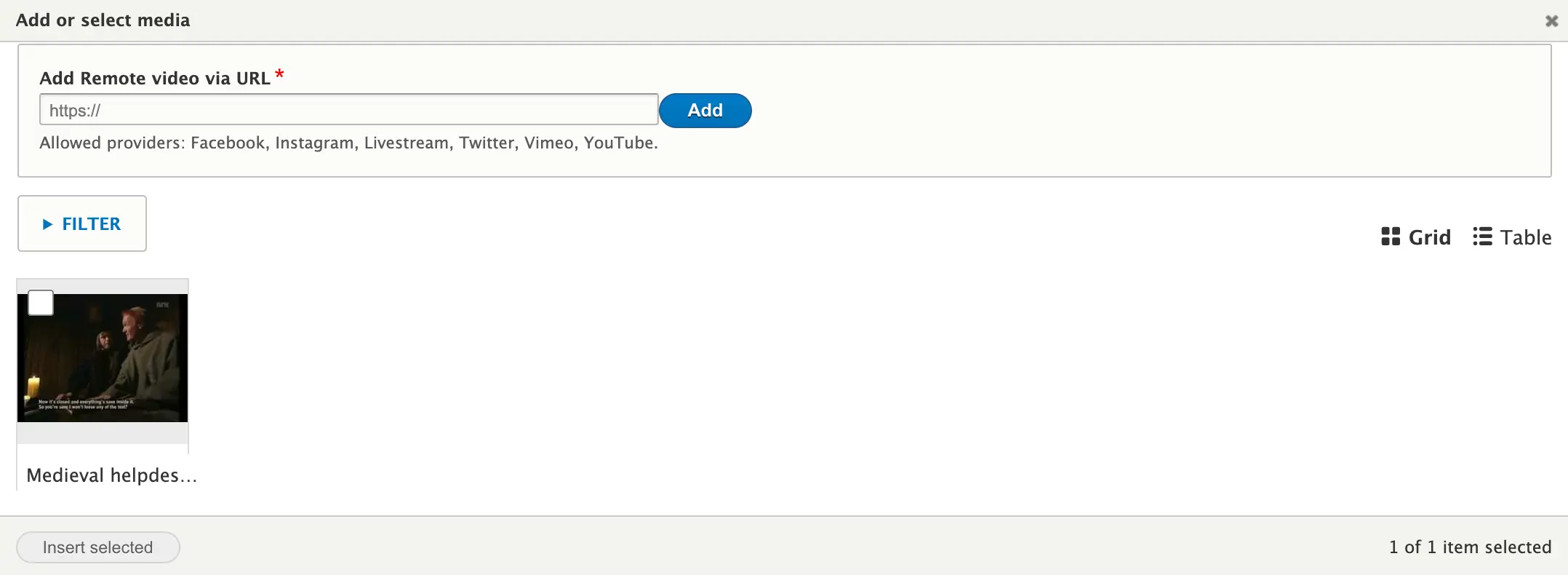Click the Add or select media title
This screenshot has width=1568, height=575.
(x=103, y=20)
